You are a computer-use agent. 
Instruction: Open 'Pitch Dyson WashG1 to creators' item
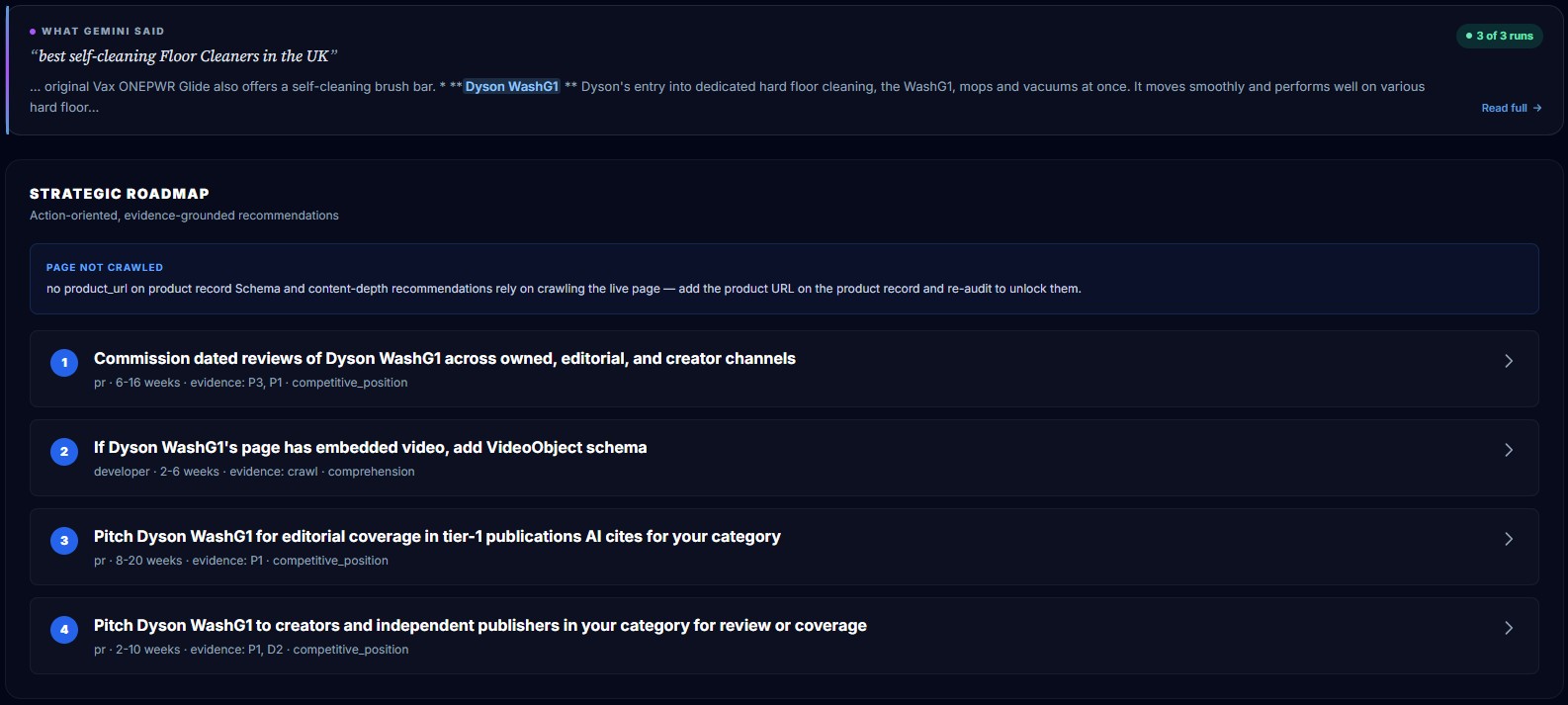784,636
